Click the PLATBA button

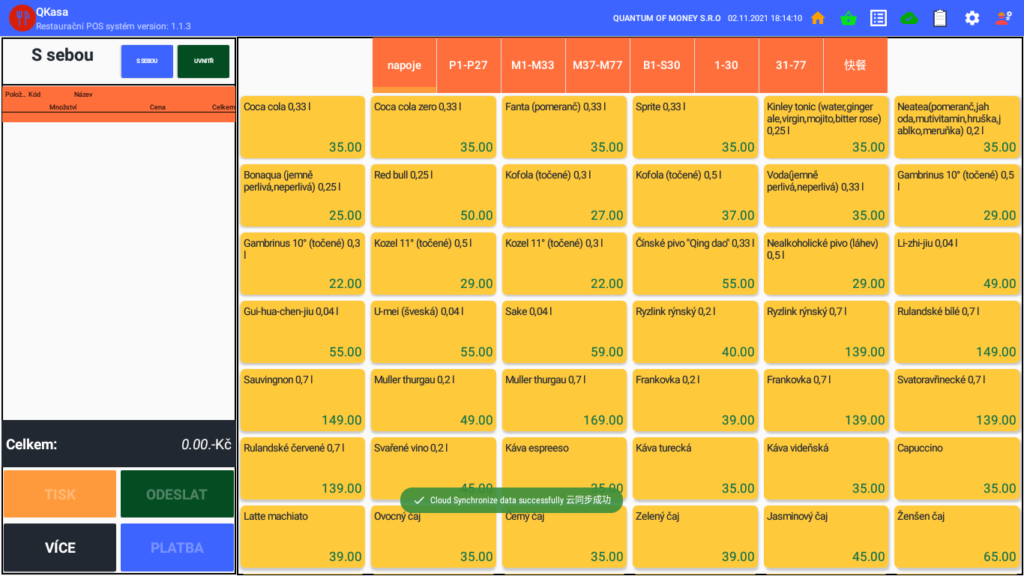[177, 547]
